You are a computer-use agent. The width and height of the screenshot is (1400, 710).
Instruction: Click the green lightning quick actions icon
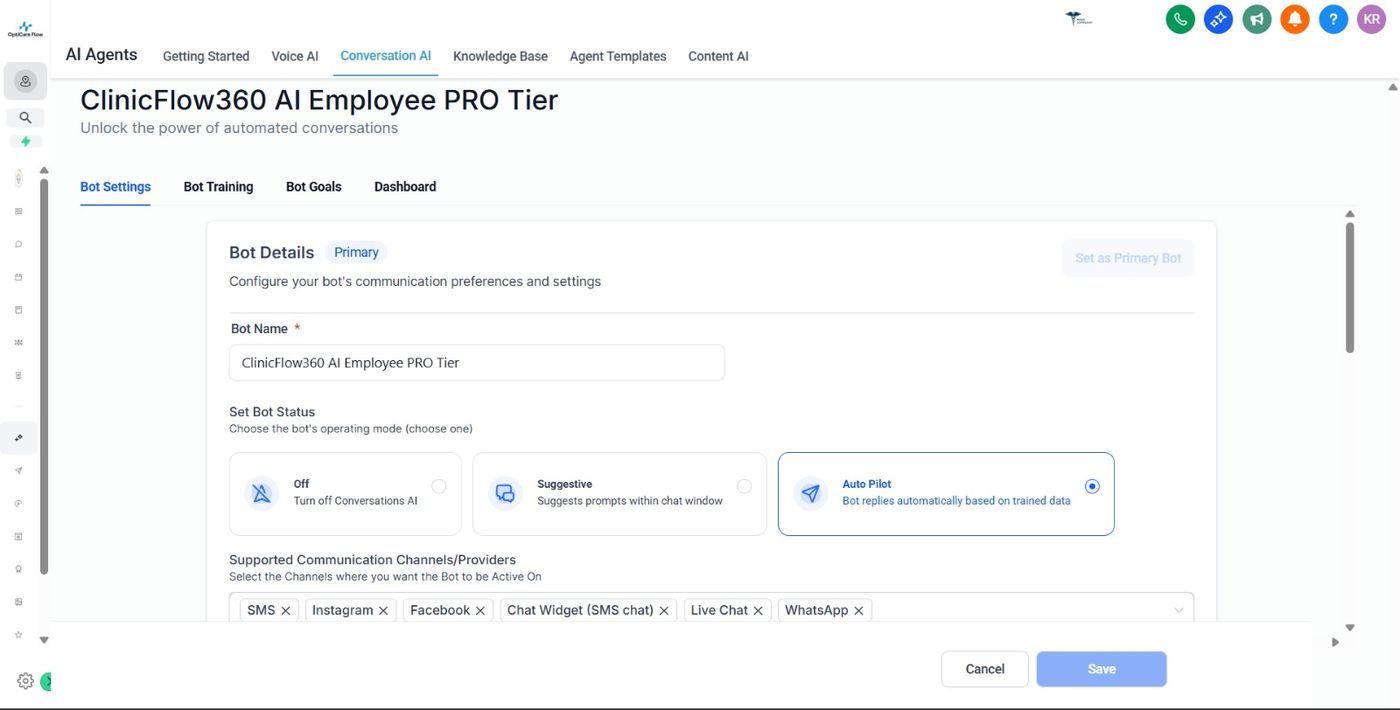(x=25, y=141)
